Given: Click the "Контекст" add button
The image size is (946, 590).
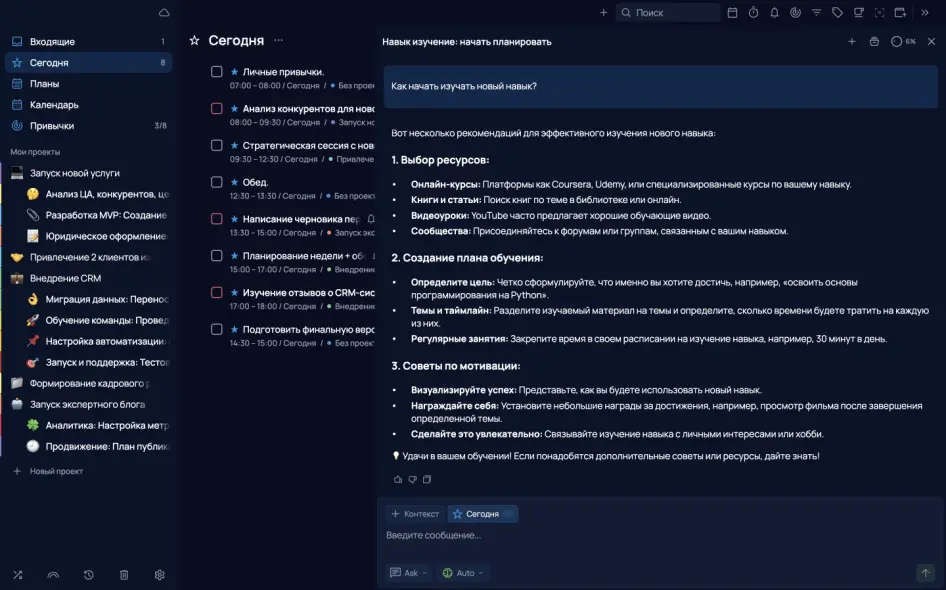Looking at the screenshot, I should tap(415, 514).
